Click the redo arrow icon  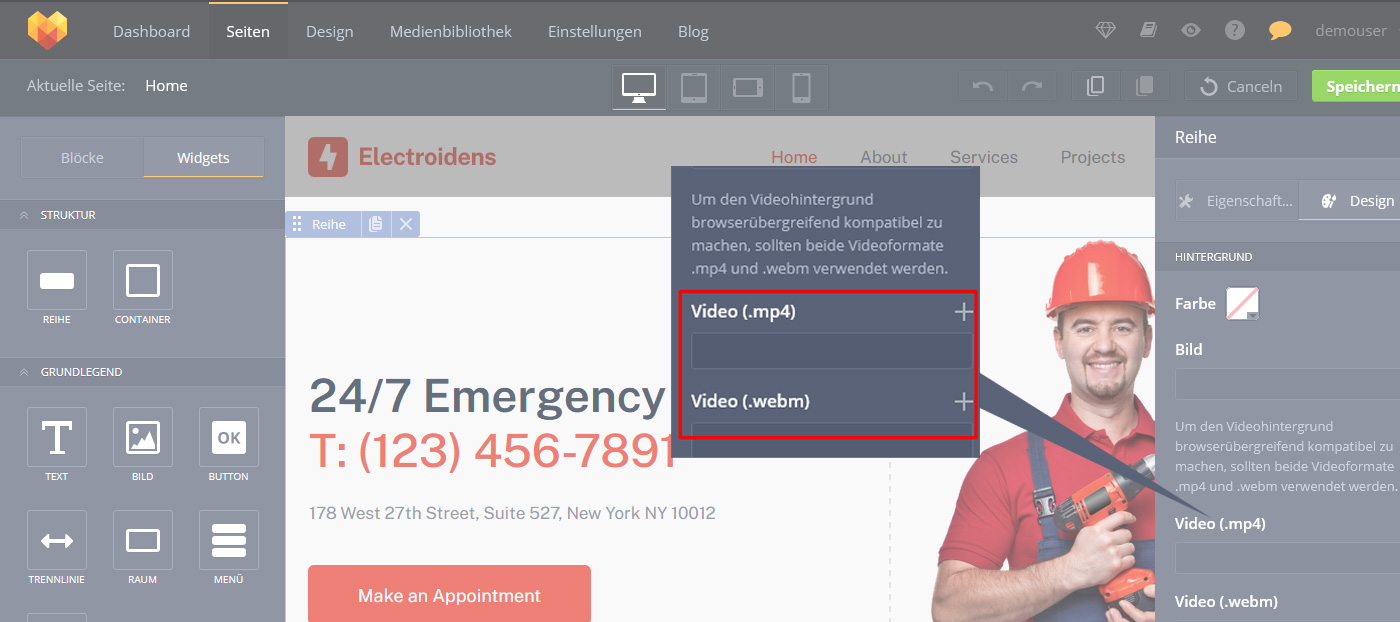point(1032,87)
